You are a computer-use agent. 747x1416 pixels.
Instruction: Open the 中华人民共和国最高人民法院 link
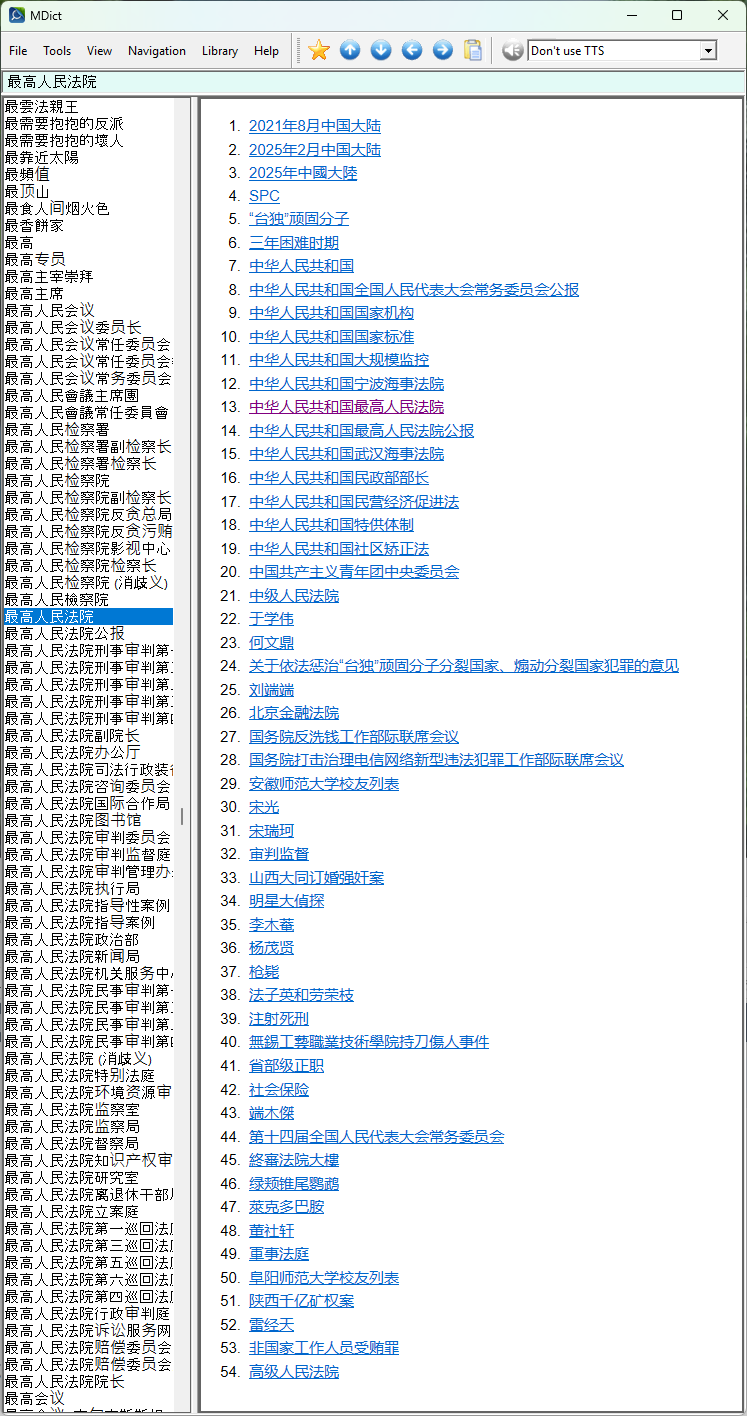pyautogui.click(x=346, y=407)
